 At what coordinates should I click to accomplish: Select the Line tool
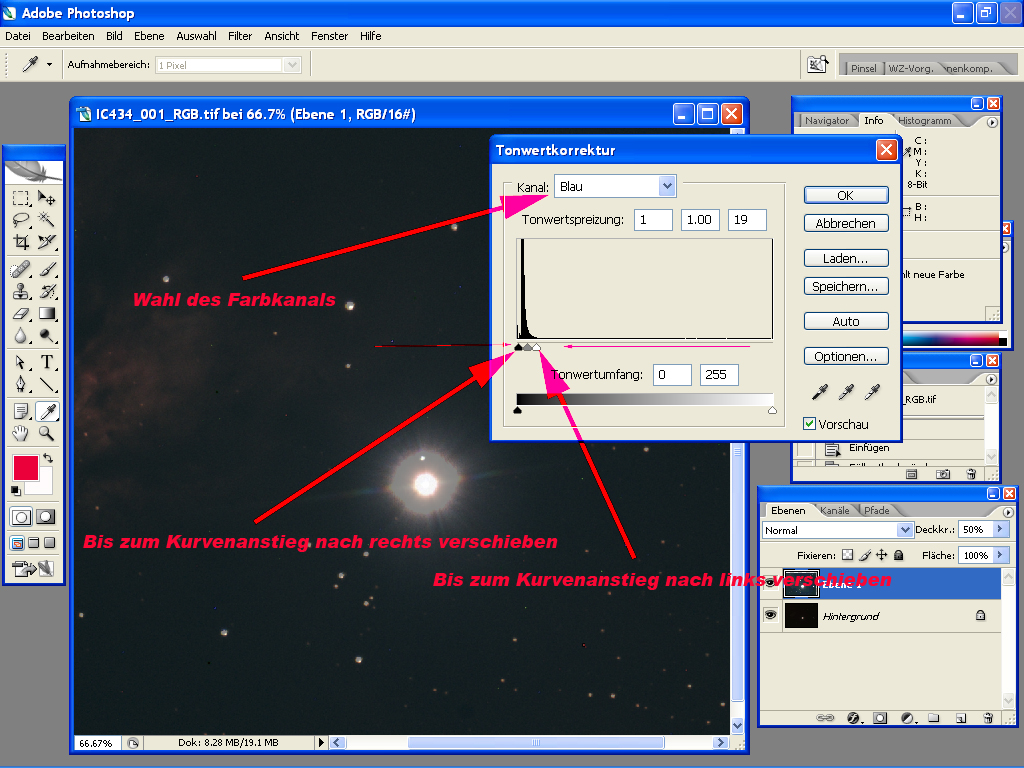[46, 384]
